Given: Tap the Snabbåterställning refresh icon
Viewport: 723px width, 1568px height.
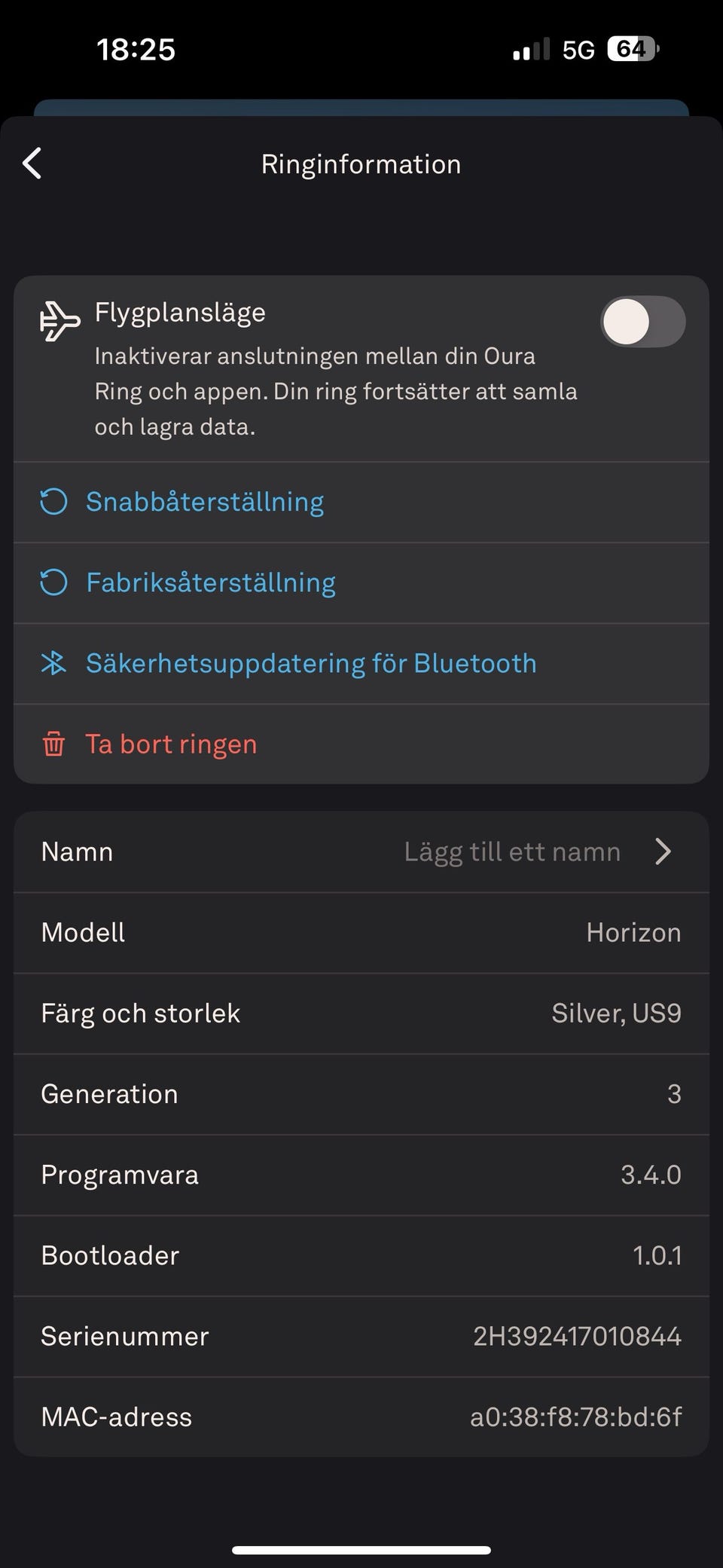Looking at the screenshot, I should (x=53, y=502).
